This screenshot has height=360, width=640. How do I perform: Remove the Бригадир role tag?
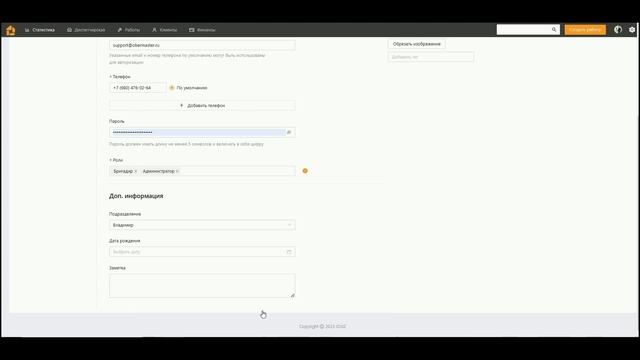(136, 171)
